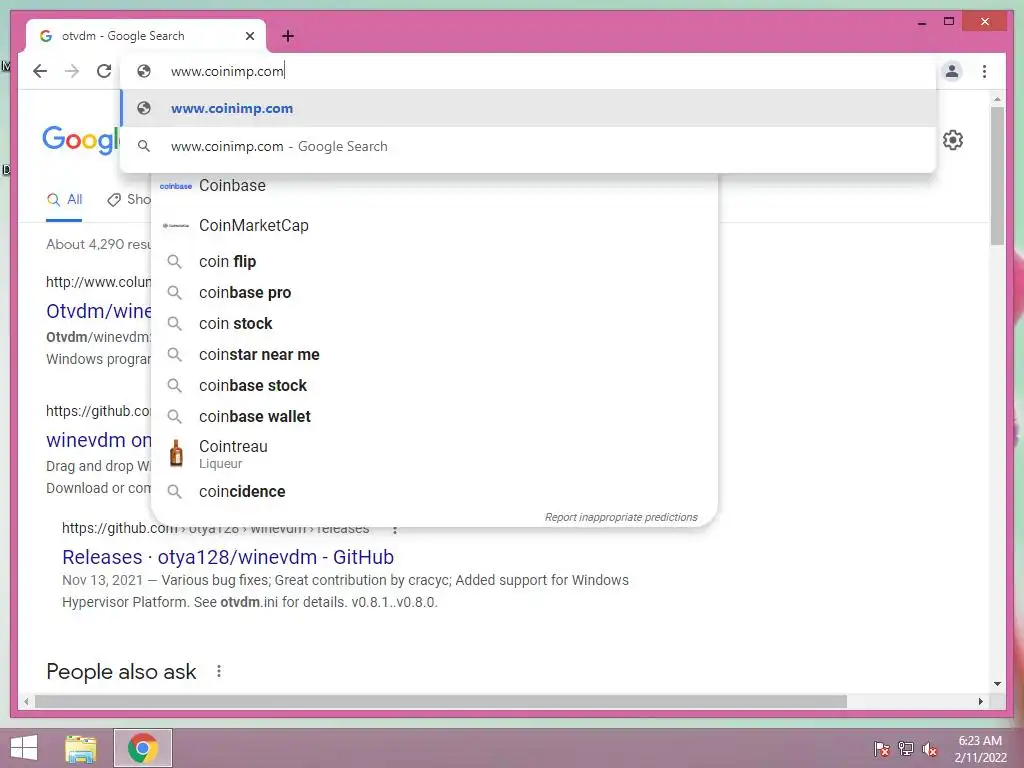This screenshot has height=768, width=1024.
Task: Open the Windows Start menu
Action: (x=24, y=748)
